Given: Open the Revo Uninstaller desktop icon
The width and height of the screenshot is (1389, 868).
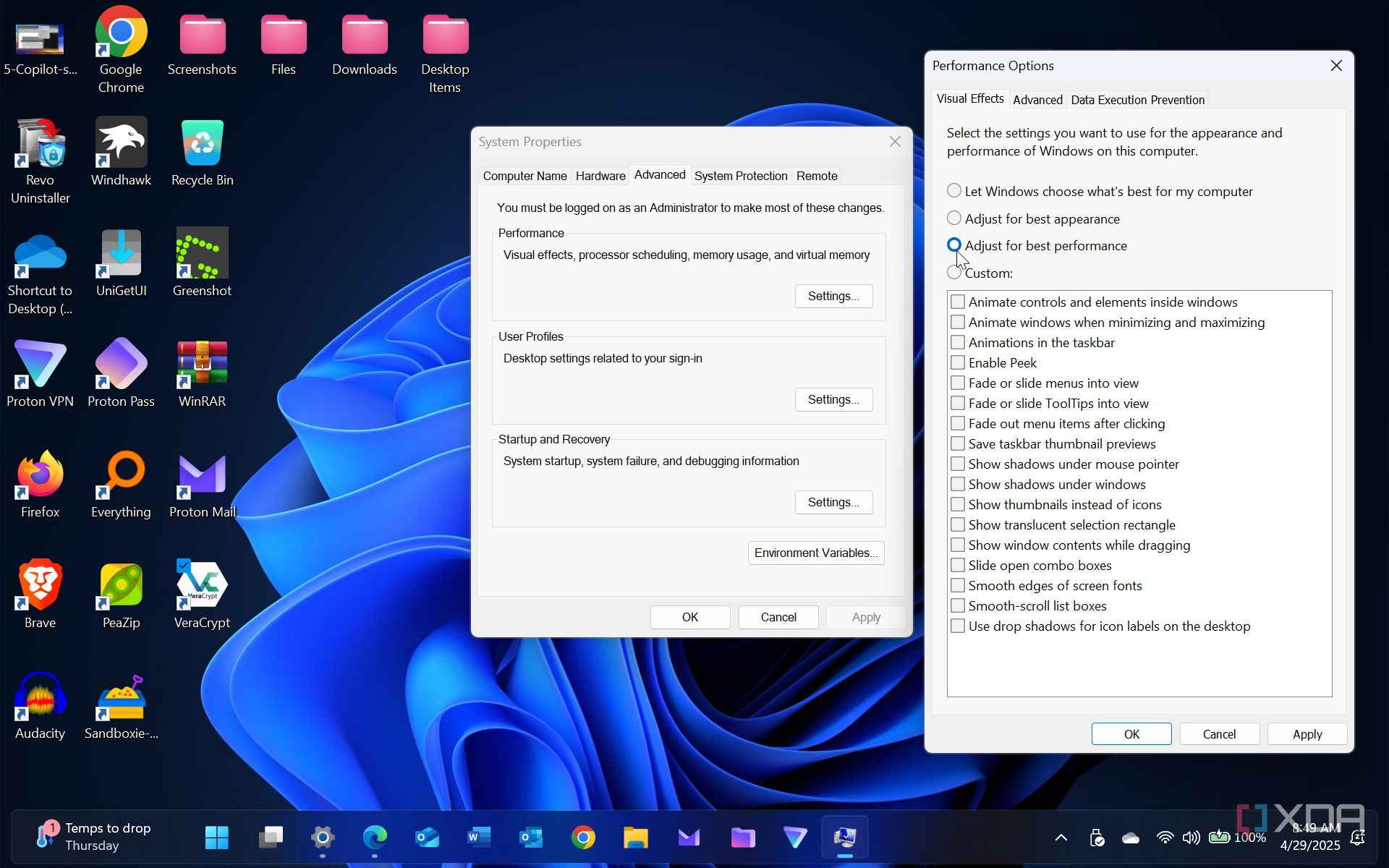Looking at the screenshot, I should (x=41, y=161).
